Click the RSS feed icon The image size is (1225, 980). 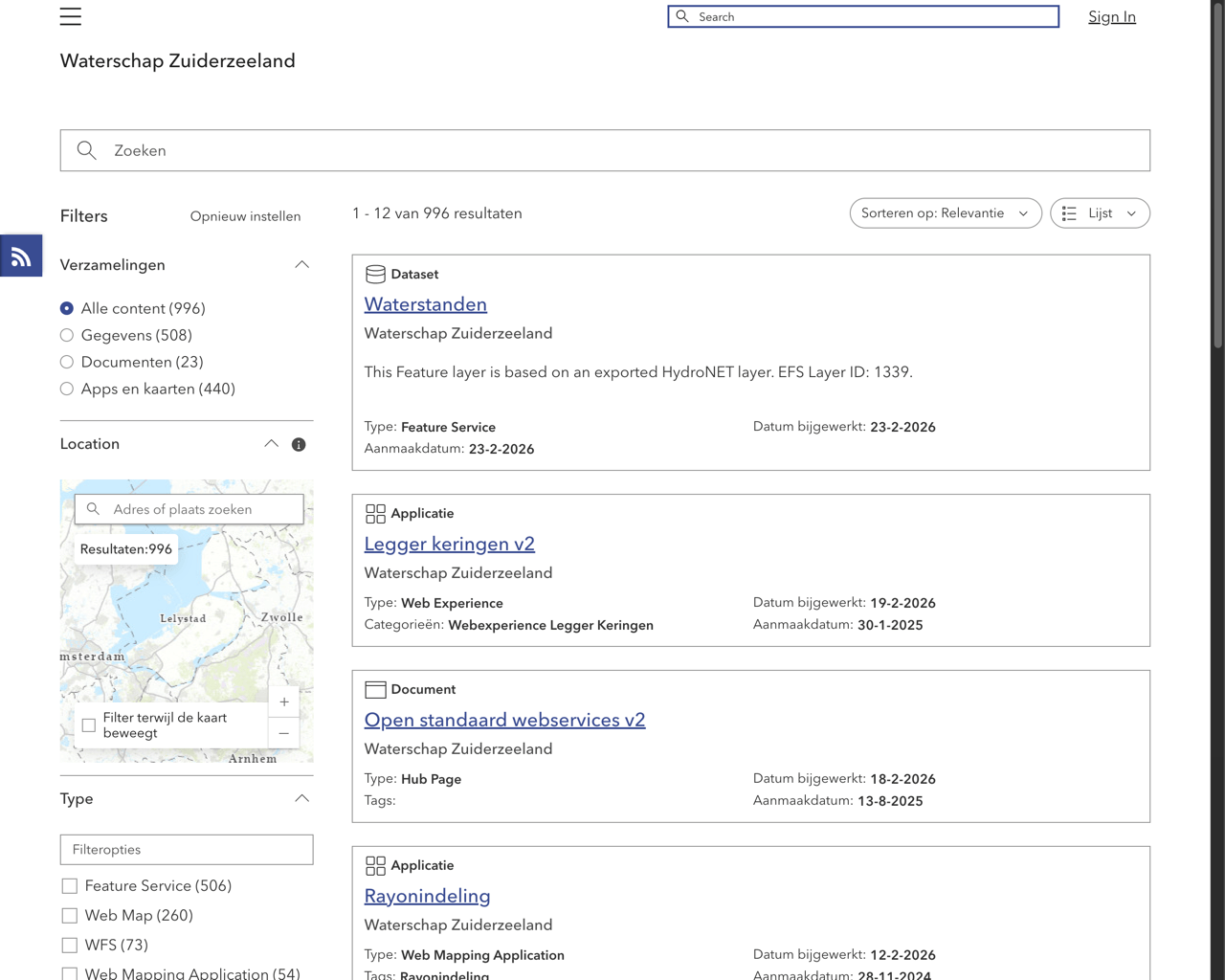(x=21, y=256)
